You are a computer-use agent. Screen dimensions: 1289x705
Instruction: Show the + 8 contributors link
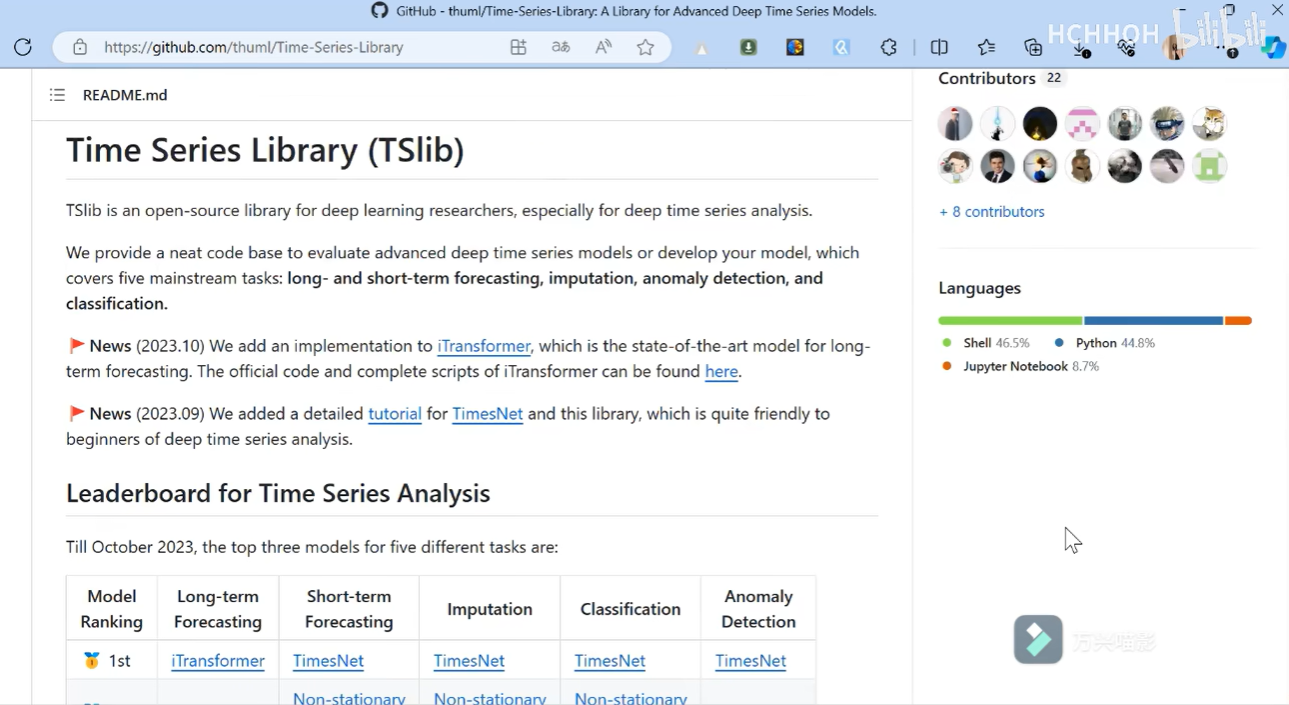(x=992, y=212)
